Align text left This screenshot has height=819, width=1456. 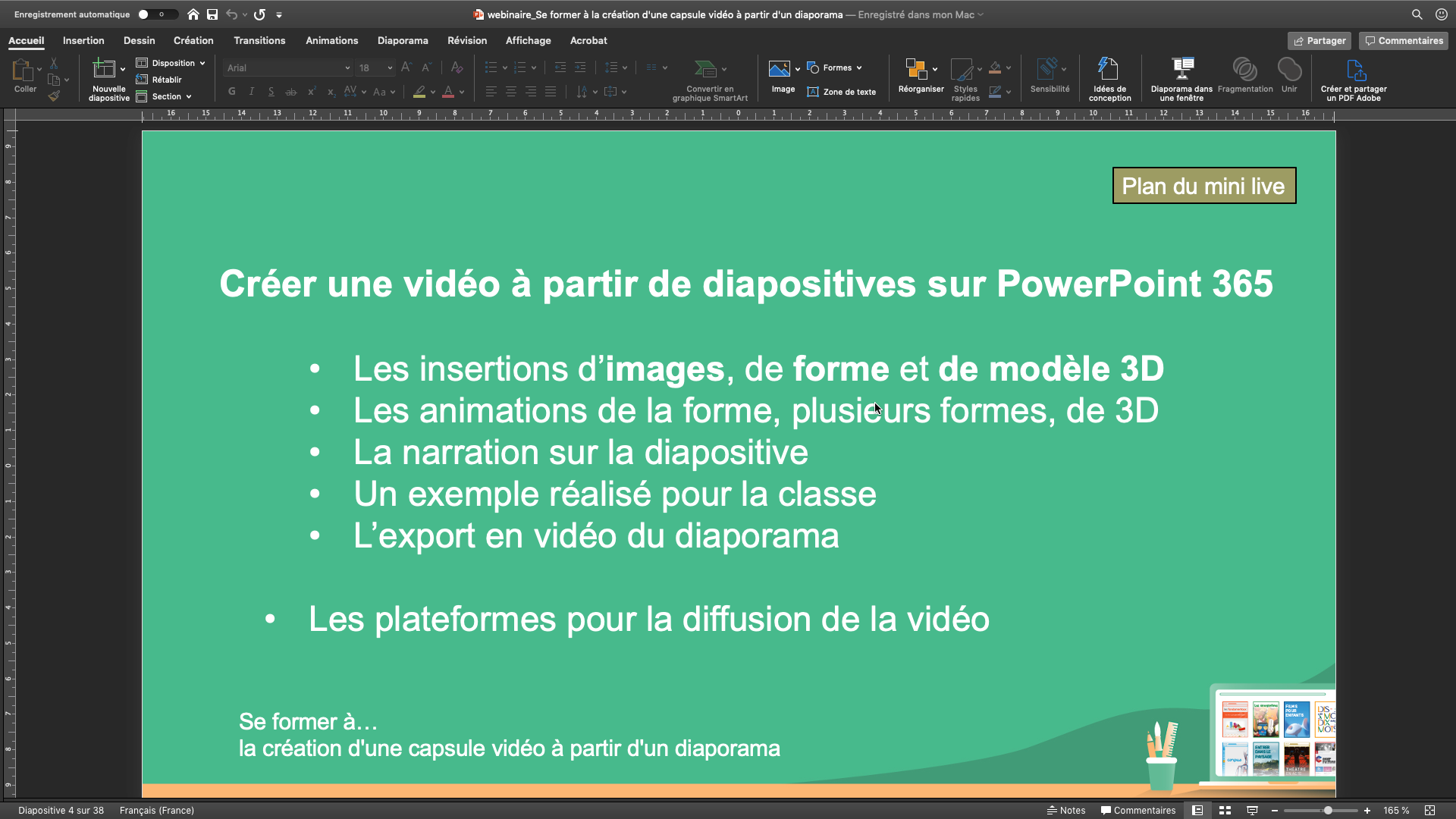(491, 92)
